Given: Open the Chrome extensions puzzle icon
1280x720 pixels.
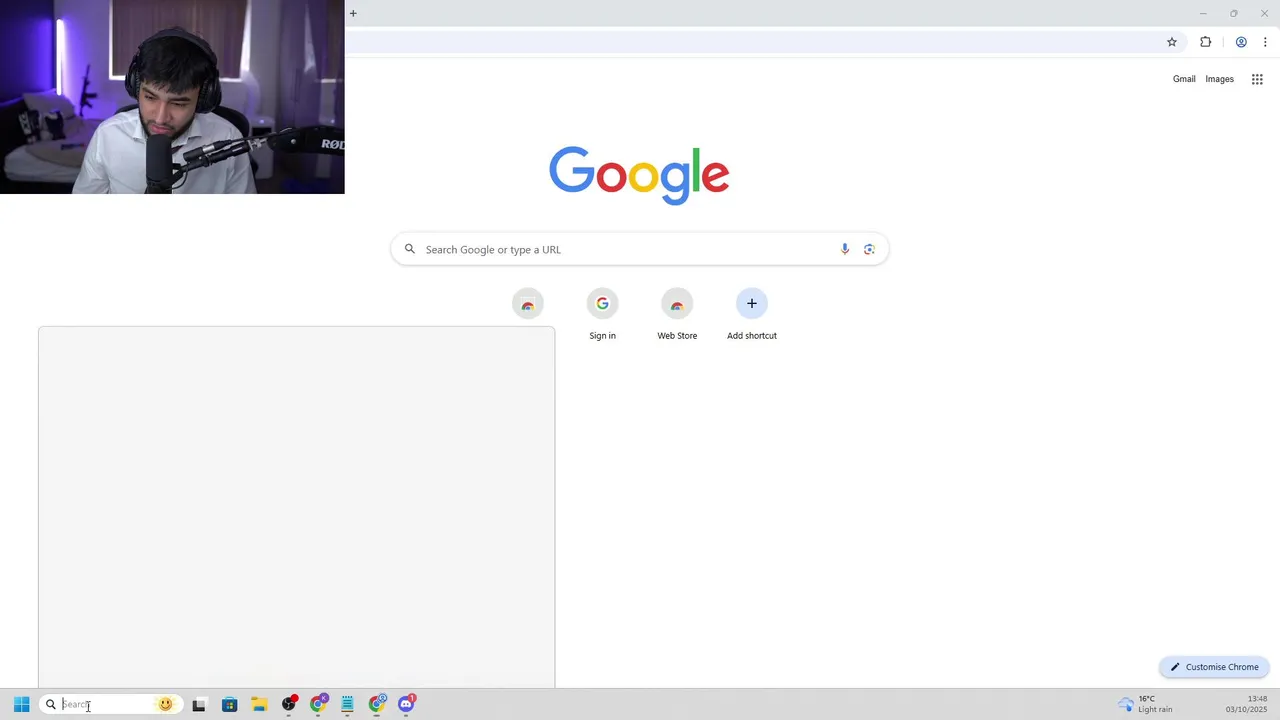Looking at the screenshot, I should (x=1205, y=42).
